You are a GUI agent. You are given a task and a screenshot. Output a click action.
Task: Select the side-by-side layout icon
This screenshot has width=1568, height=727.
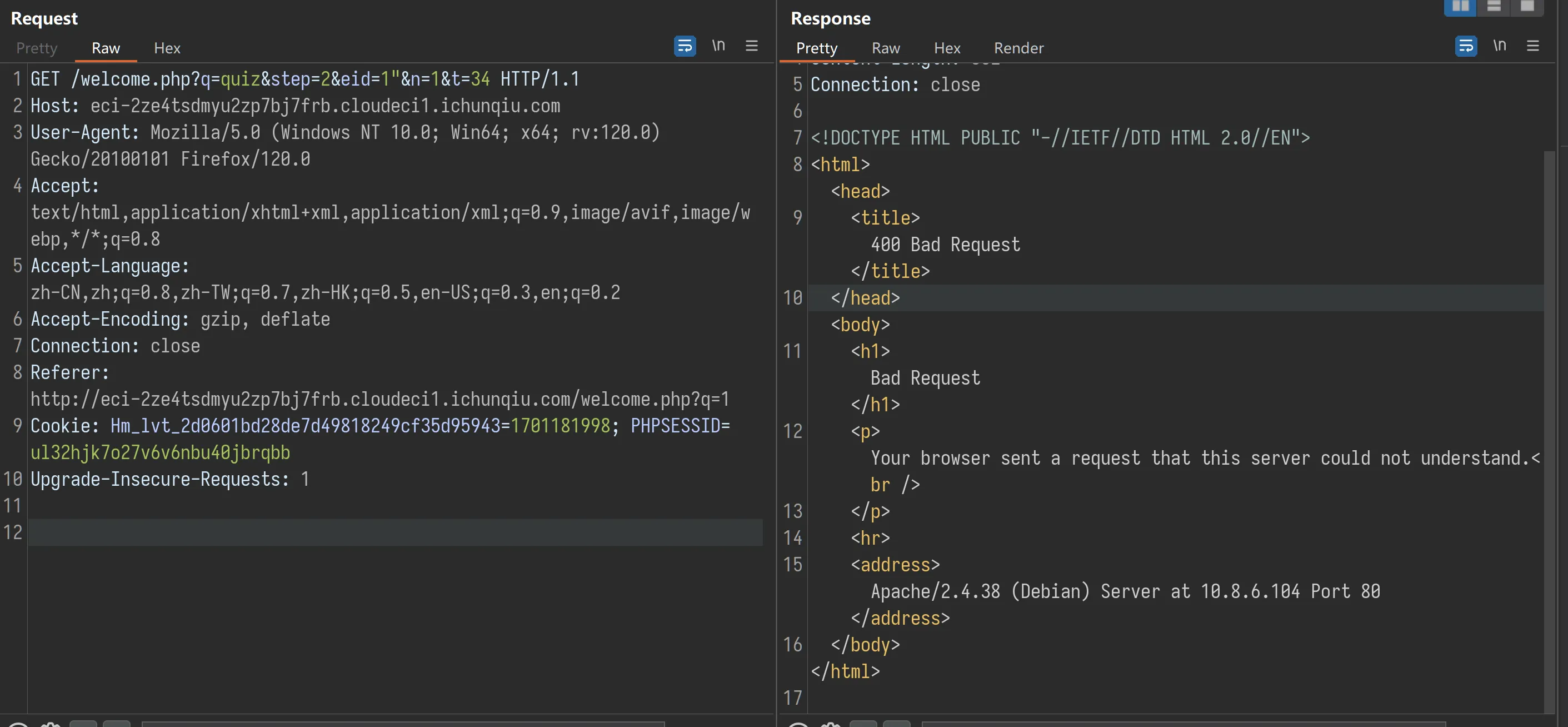coord(1460,7)
